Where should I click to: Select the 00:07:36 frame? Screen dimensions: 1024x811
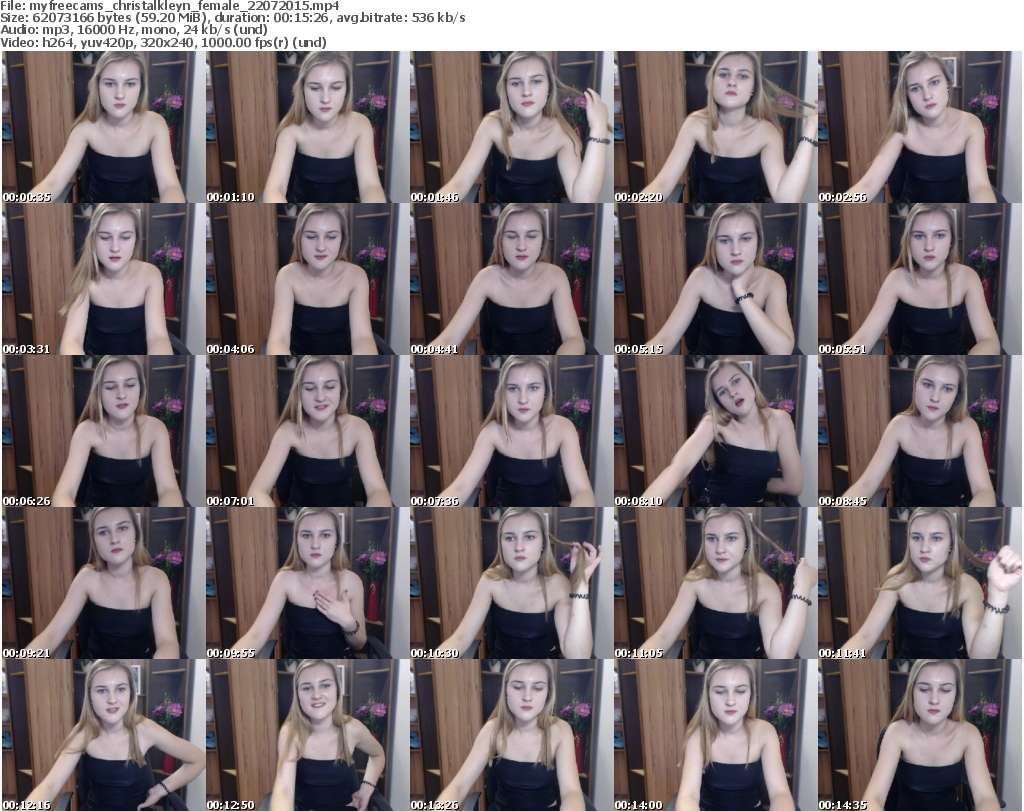click(511, 431)
